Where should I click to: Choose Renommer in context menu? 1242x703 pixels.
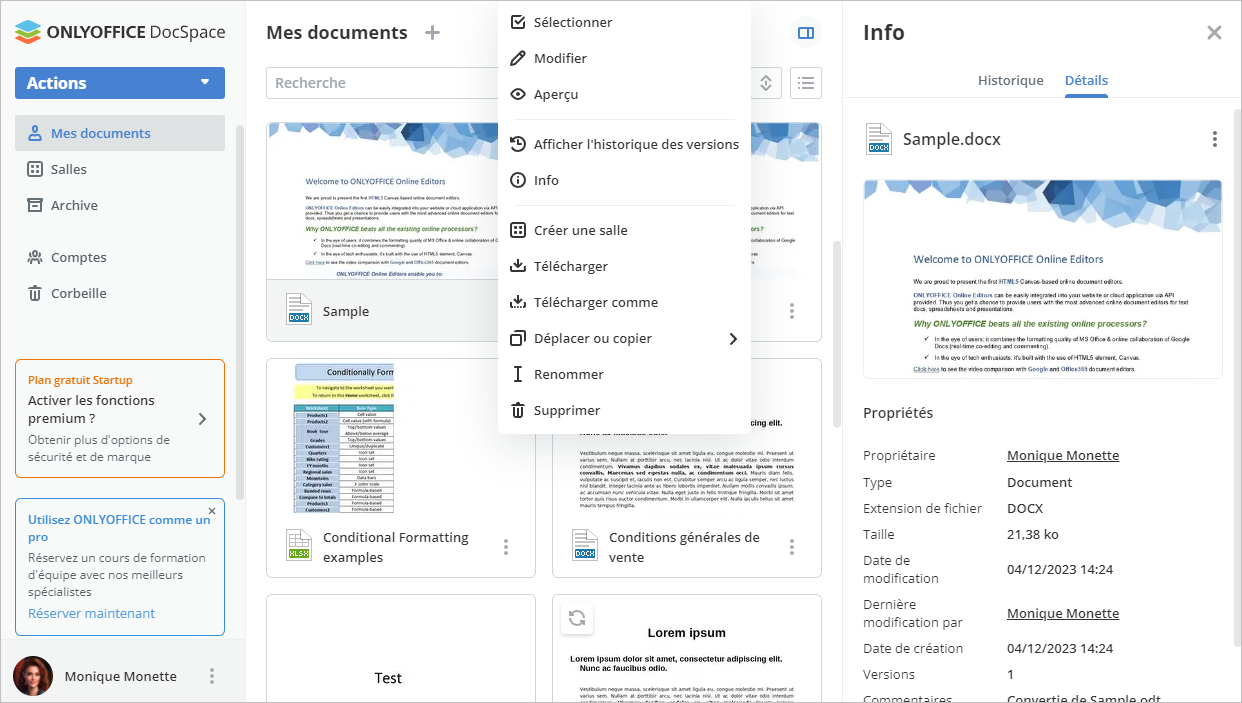pyautogui.click(x=624, y=374)
